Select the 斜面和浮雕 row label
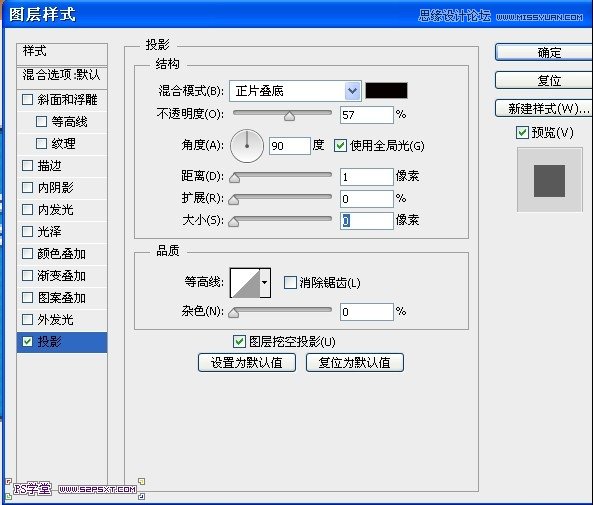 tap(67, 99)
